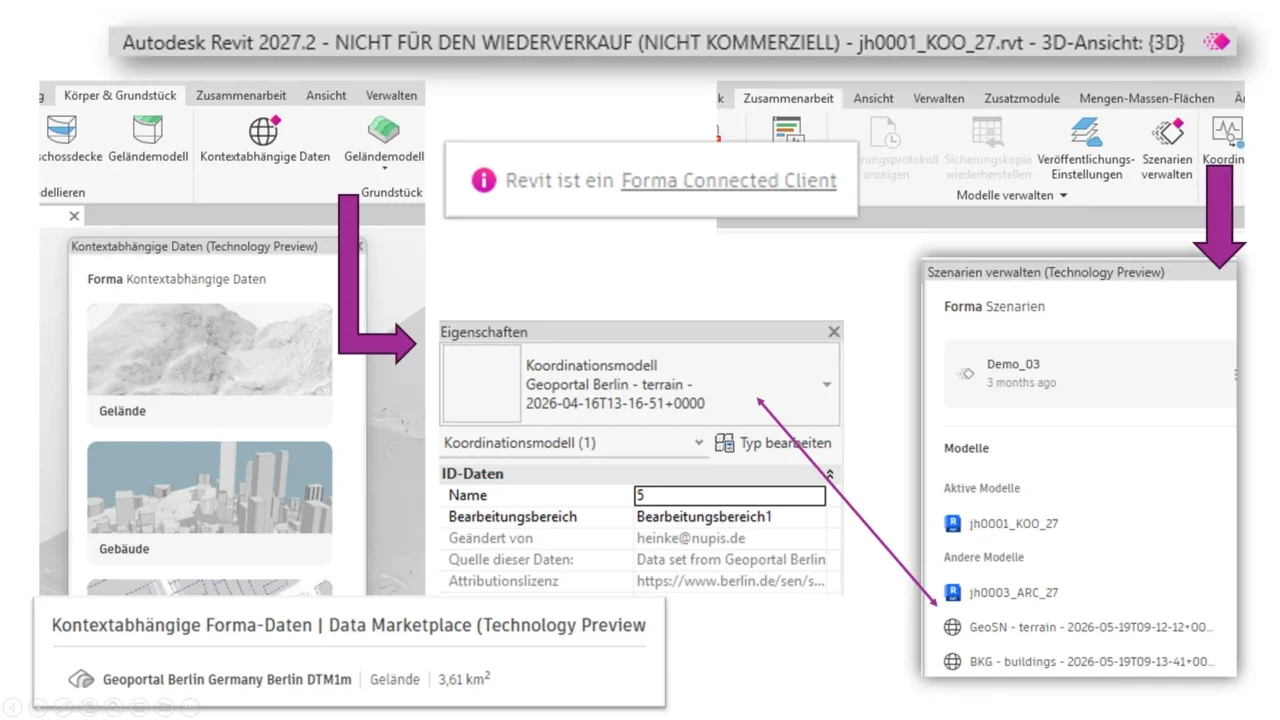Click the Koordin... monitor icon in ribbon
Screen dimensions: 1280x720
(x=1227, y=132)
